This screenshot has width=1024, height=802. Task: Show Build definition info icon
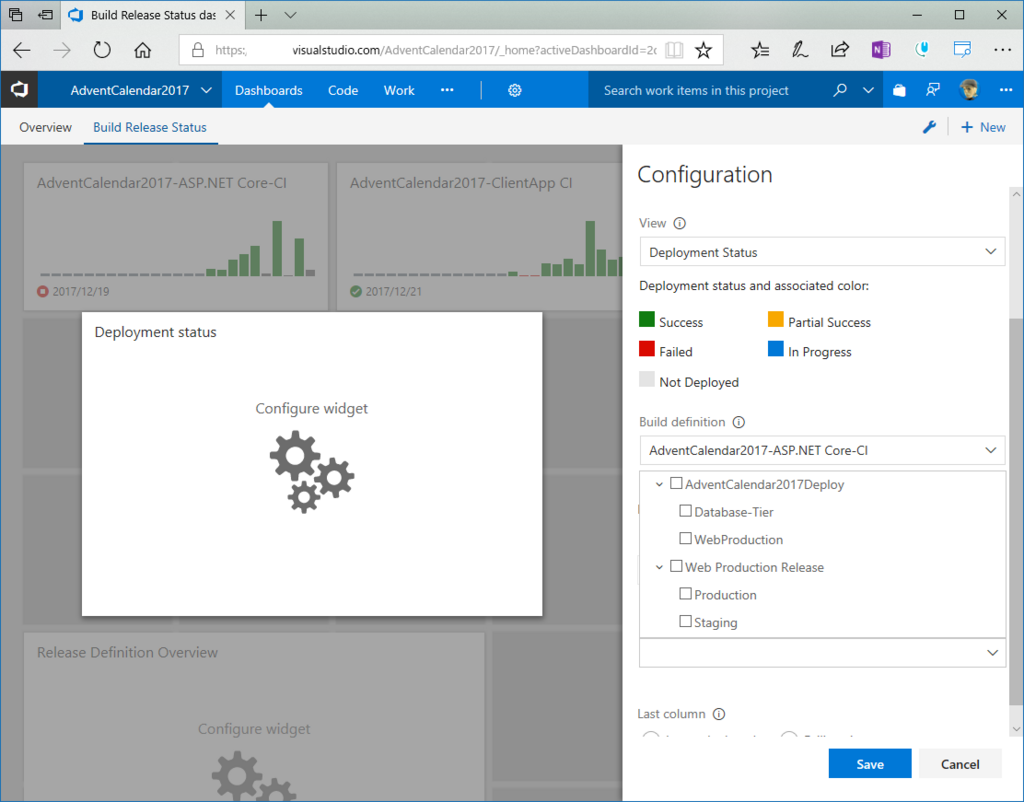coord(739,422)
